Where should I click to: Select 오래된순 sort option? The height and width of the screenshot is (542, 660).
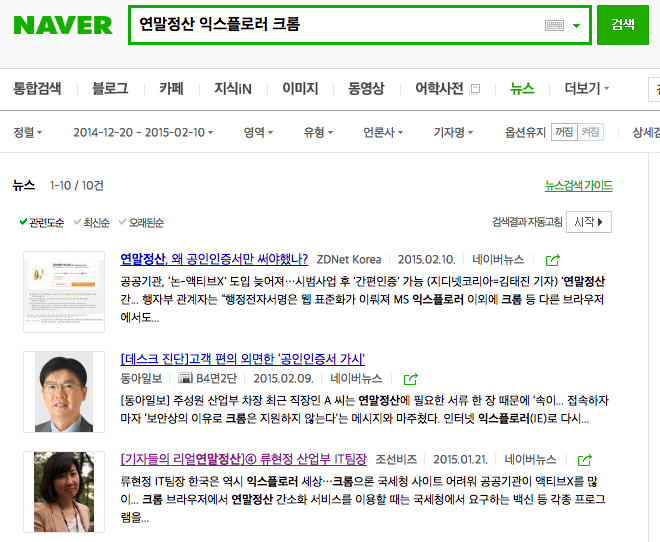(x=141, y=222)
